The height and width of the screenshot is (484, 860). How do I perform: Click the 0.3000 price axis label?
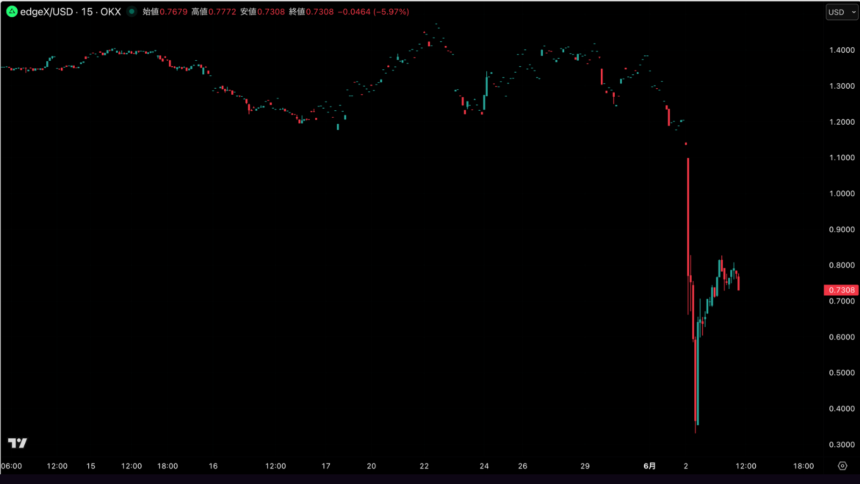point(842,444)
